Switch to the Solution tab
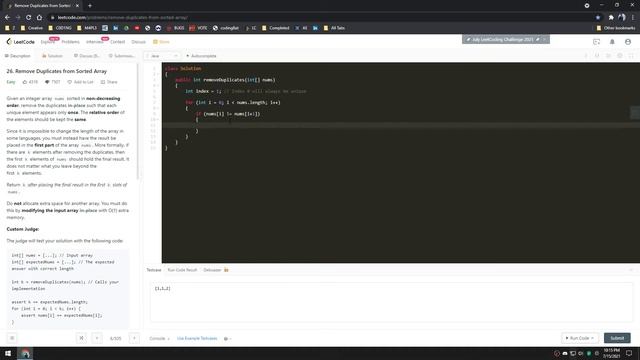The height and width of the screenshot is (360, 640). coord(52,56)
